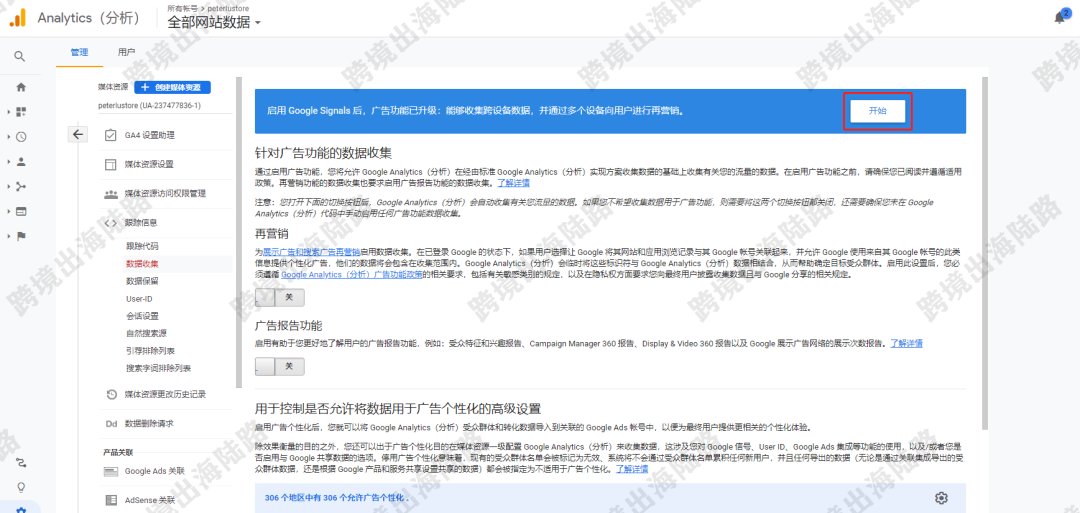Expand the Realtime reports arrow
Image resolution: width=1080 pixels, height=513 pixels.
click(9, 136)
